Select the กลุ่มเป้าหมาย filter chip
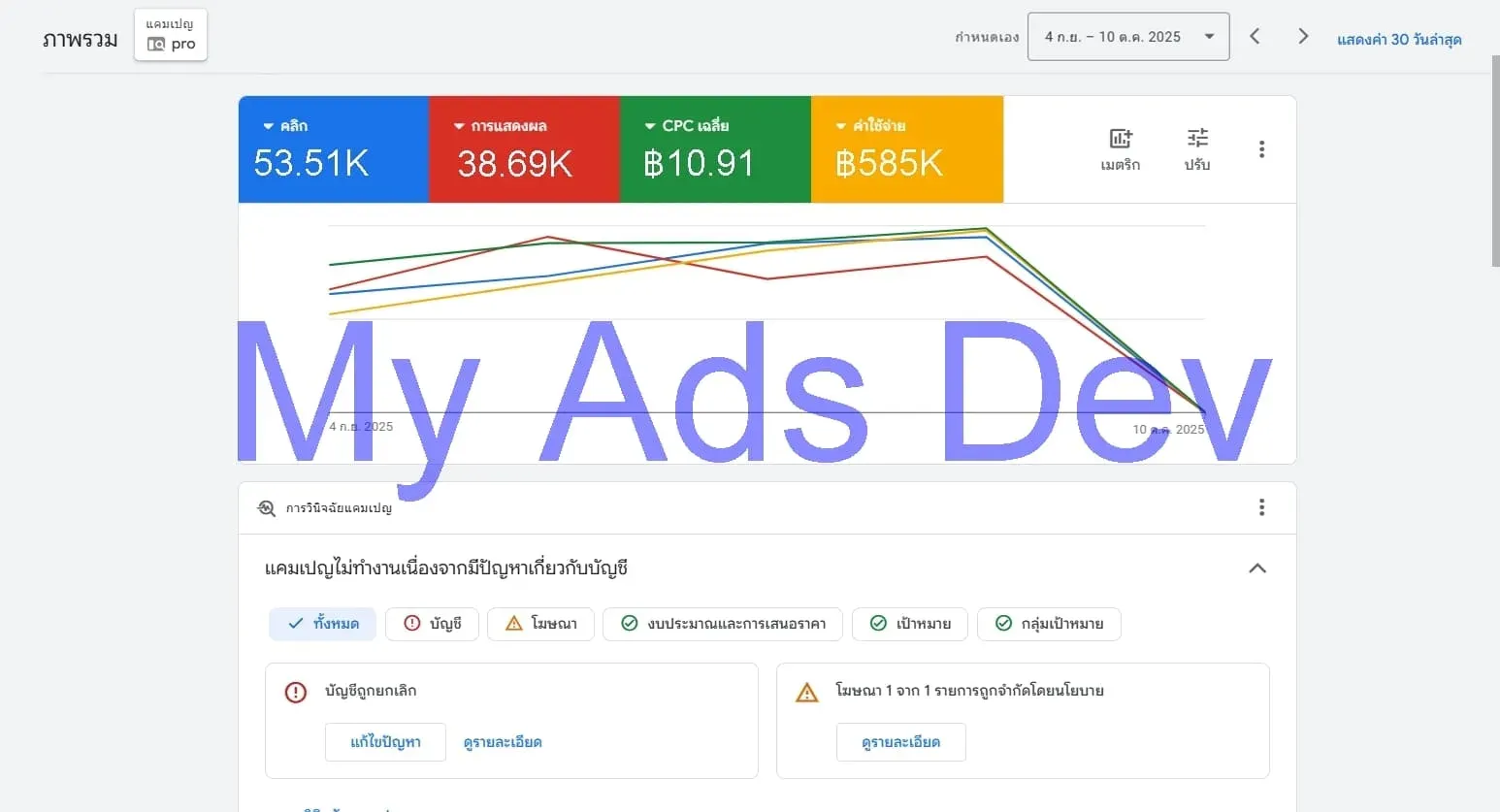Image resolution: width=1500 pixels, height=812 pixels. pyautogui.click(x=1050, y=624)
